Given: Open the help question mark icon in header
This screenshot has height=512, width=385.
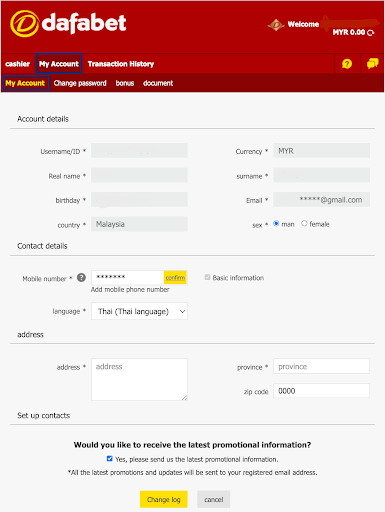Looking at the screenshot, I should (x=347, y=64).
